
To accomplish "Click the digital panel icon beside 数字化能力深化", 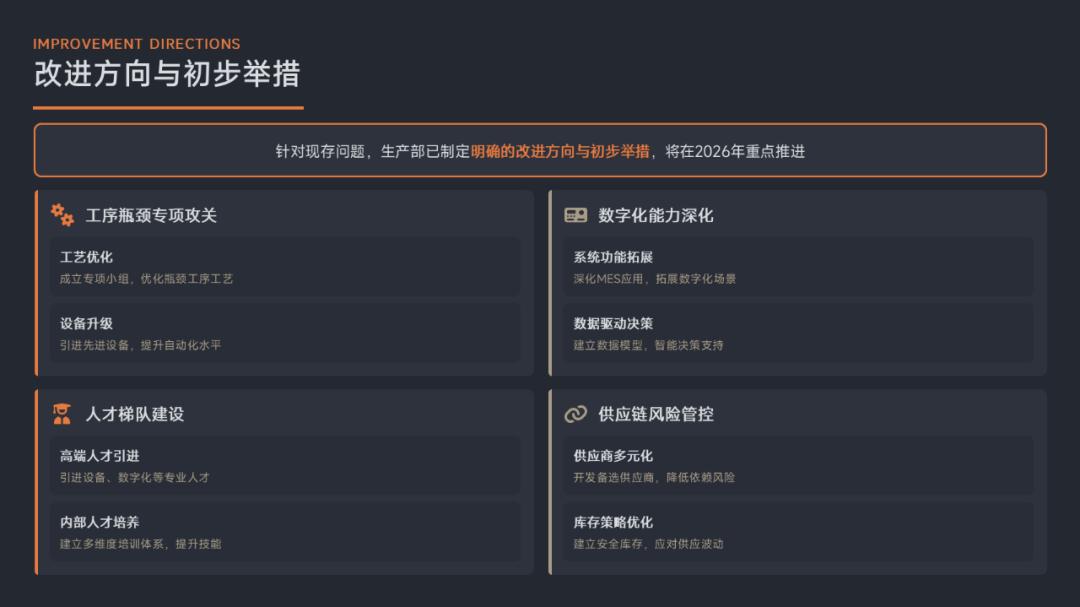I will tap(575, 215).
